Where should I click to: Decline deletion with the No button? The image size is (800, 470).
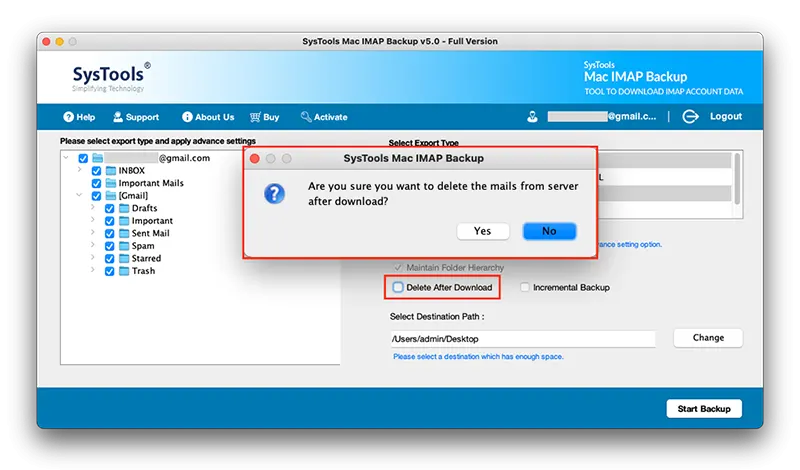pos(549,231)
